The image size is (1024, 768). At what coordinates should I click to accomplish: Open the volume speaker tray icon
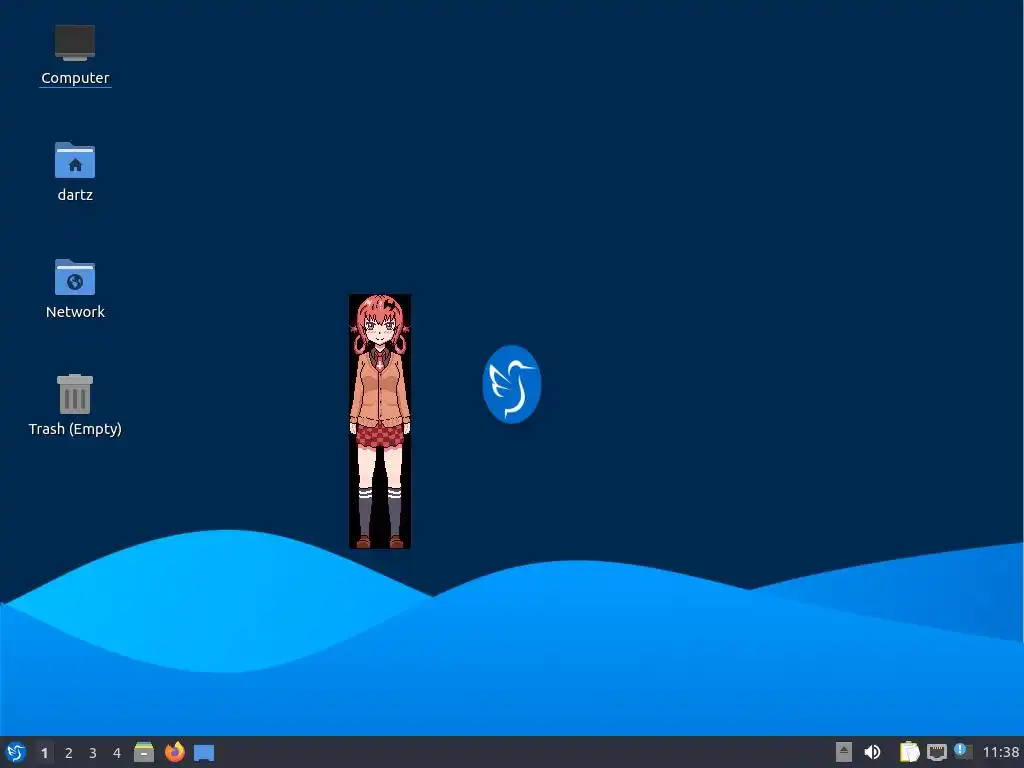pos(872,752)
